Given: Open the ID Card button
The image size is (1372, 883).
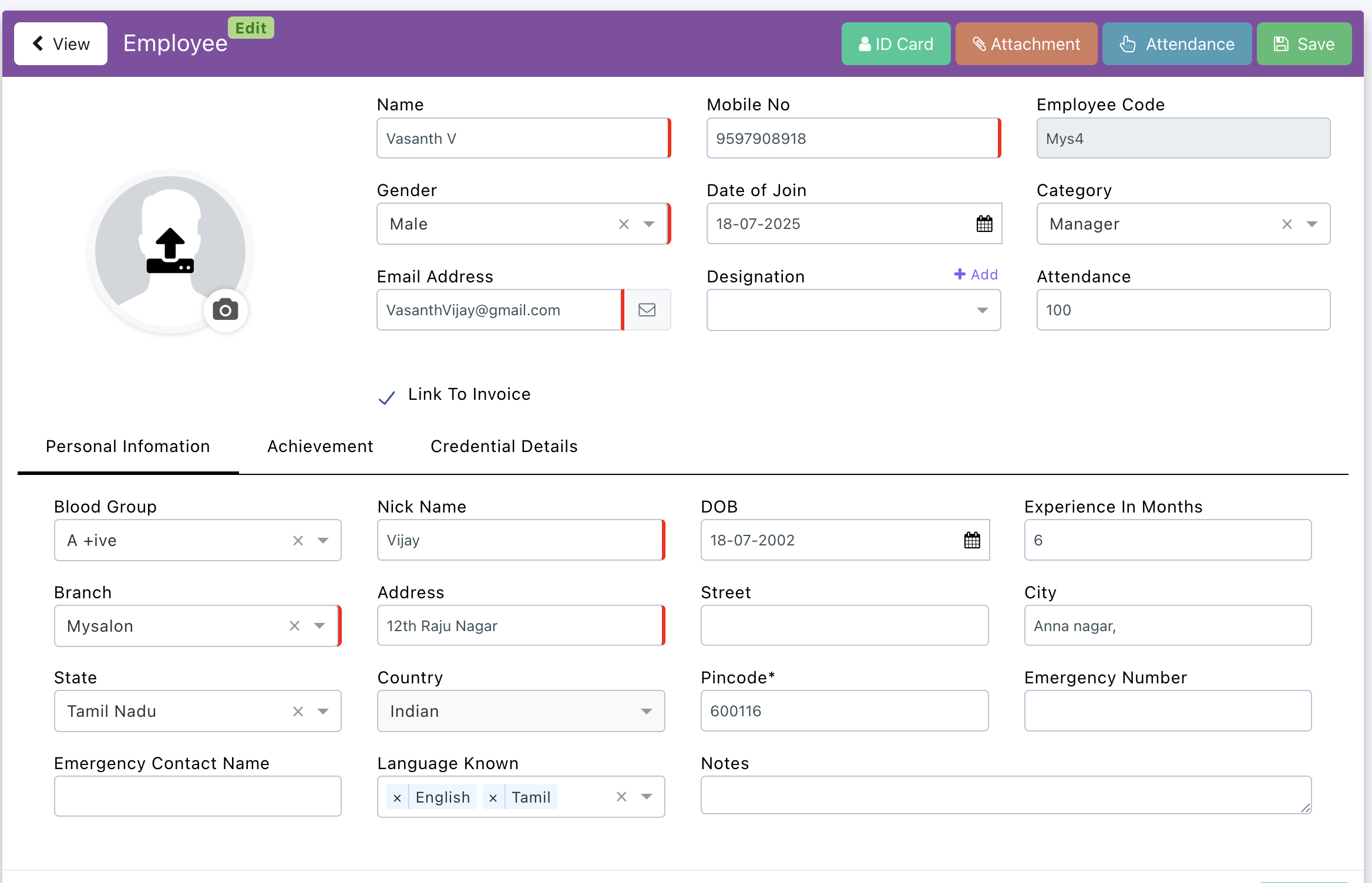Looking at the screenshot, I should tap(896, 44).
